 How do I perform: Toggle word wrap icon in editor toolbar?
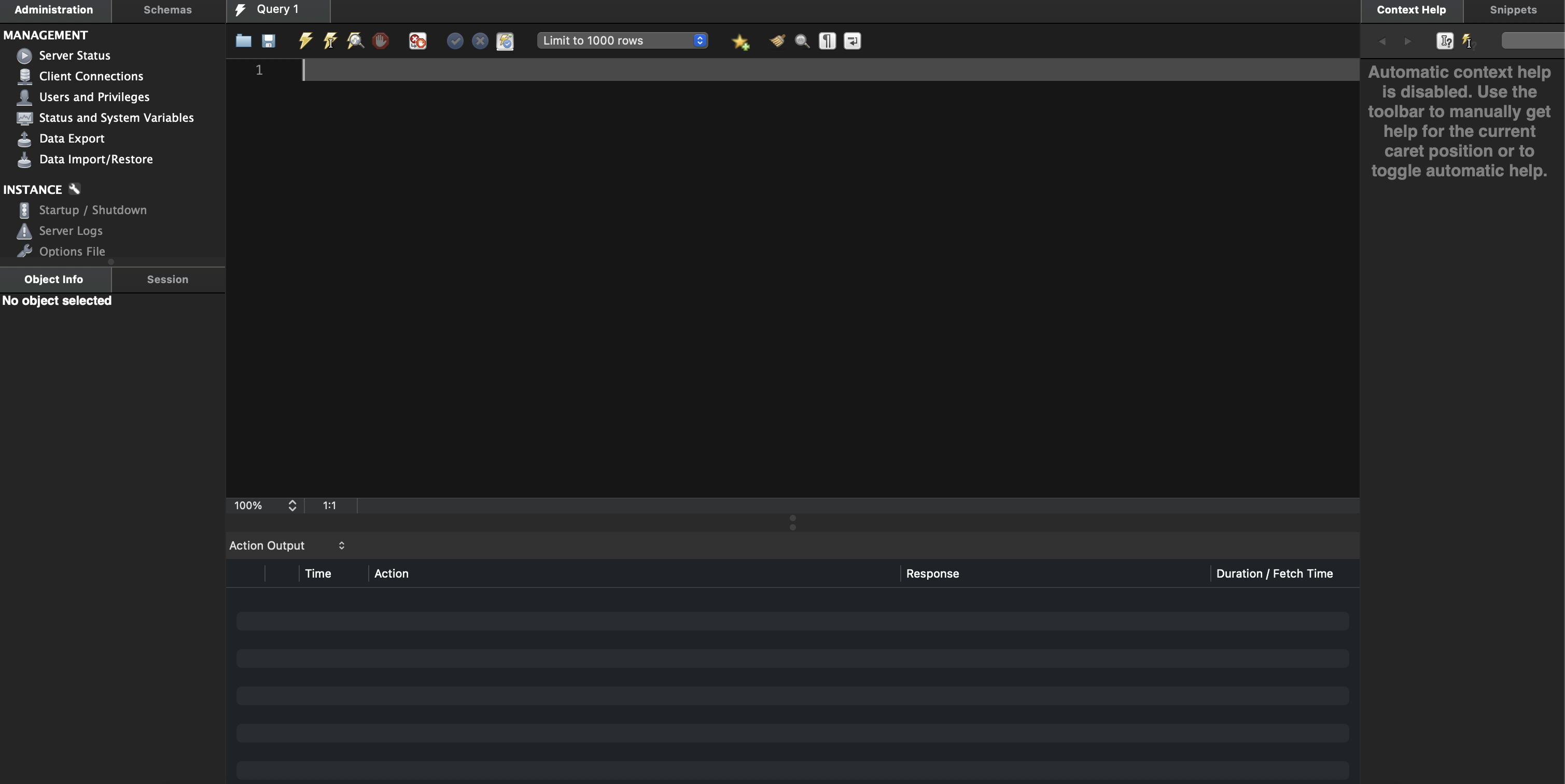pos(853,40)
